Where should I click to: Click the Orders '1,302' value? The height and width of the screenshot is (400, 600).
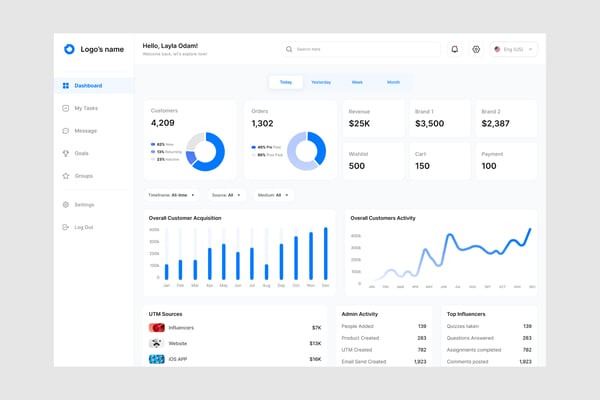pyautogui.click(x=262, y=123)
